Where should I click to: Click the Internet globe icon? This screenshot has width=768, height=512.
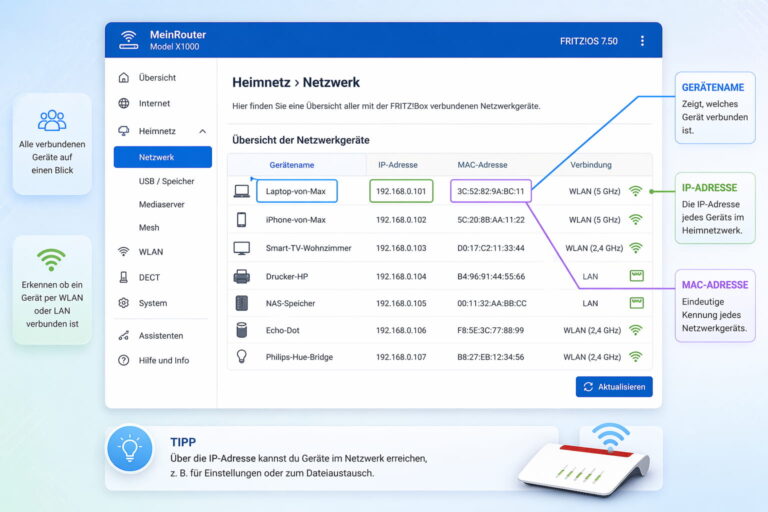click(124, 103)
